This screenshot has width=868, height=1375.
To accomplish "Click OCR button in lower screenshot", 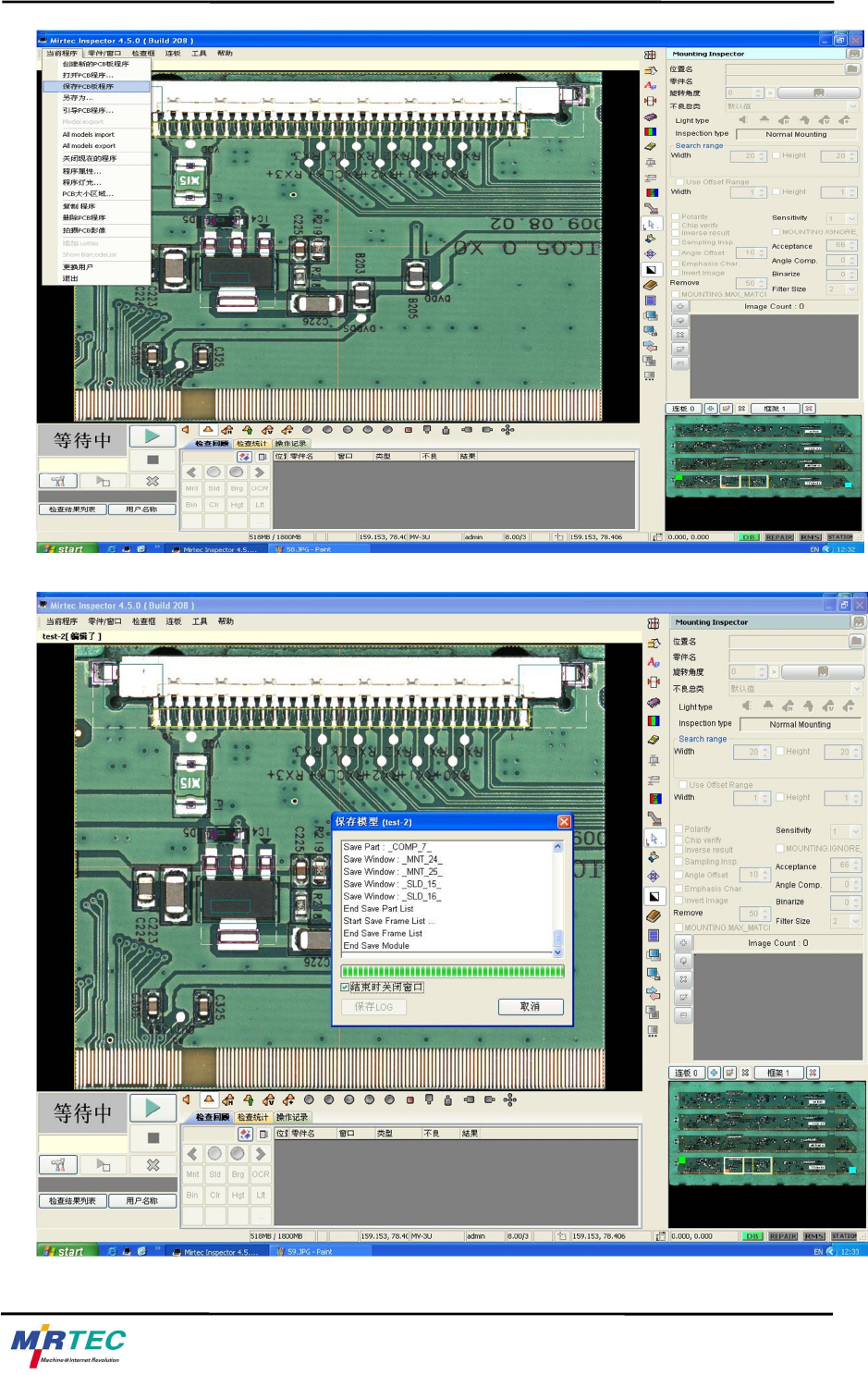I will pos(261,1174).
